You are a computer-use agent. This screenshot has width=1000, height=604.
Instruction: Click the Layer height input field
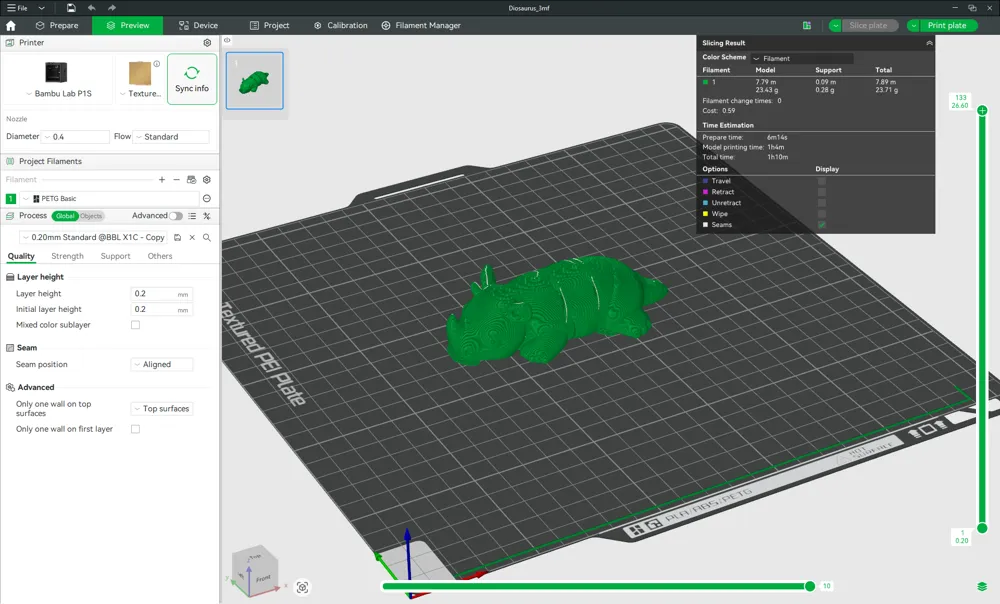coord(161,294)
